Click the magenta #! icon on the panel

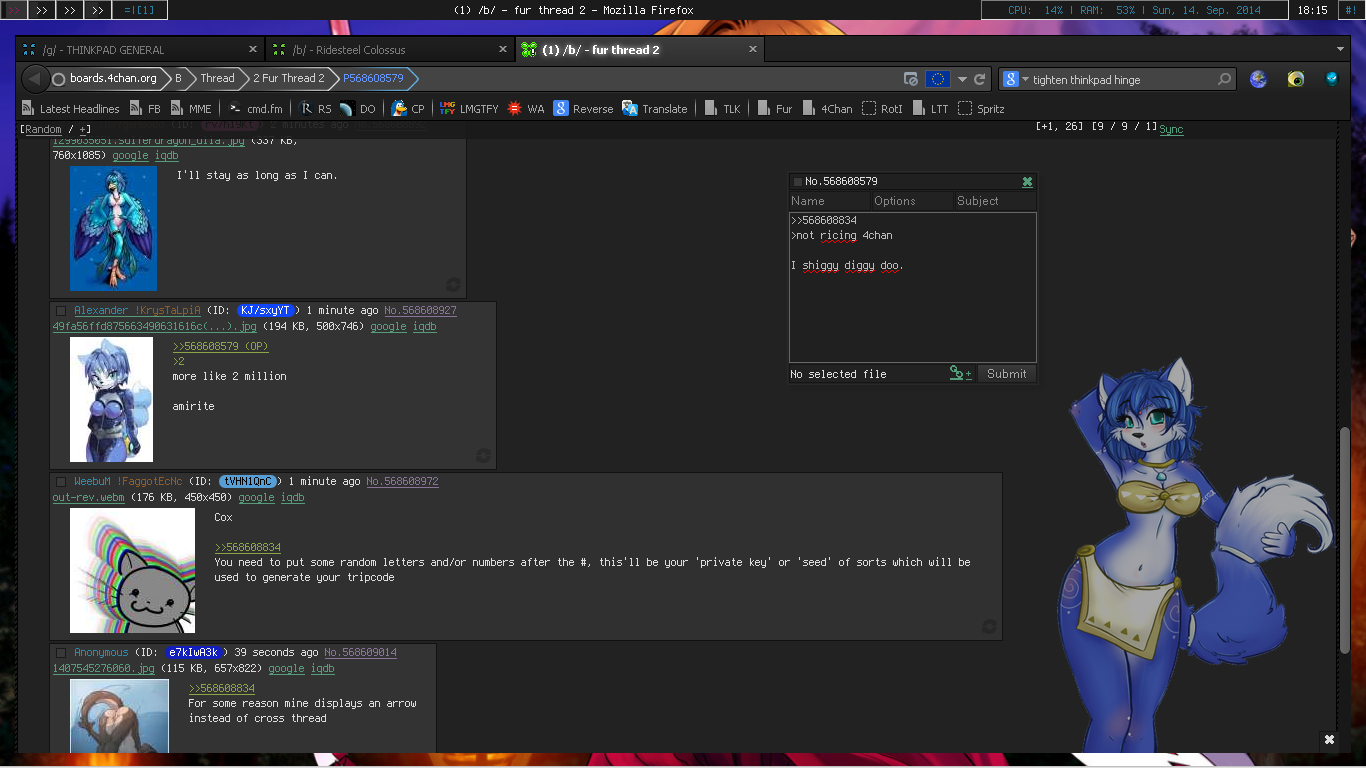pyautogui.click(x=1353, y=10)
